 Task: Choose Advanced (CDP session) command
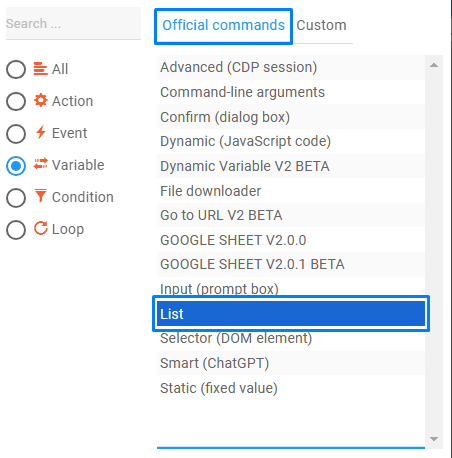(x=291, y=67)
